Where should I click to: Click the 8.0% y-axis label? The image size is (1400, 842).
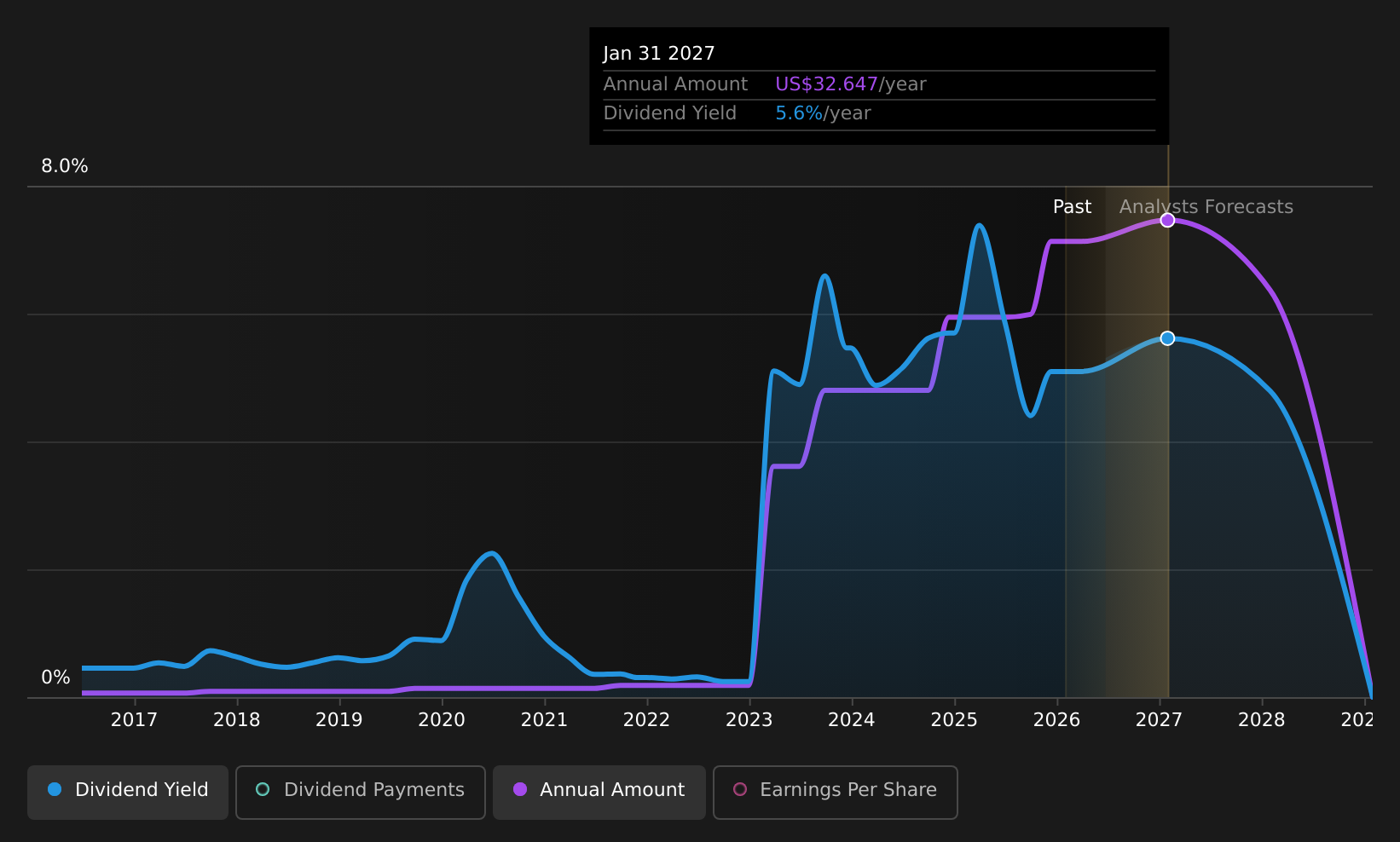[x=65, y=166]
